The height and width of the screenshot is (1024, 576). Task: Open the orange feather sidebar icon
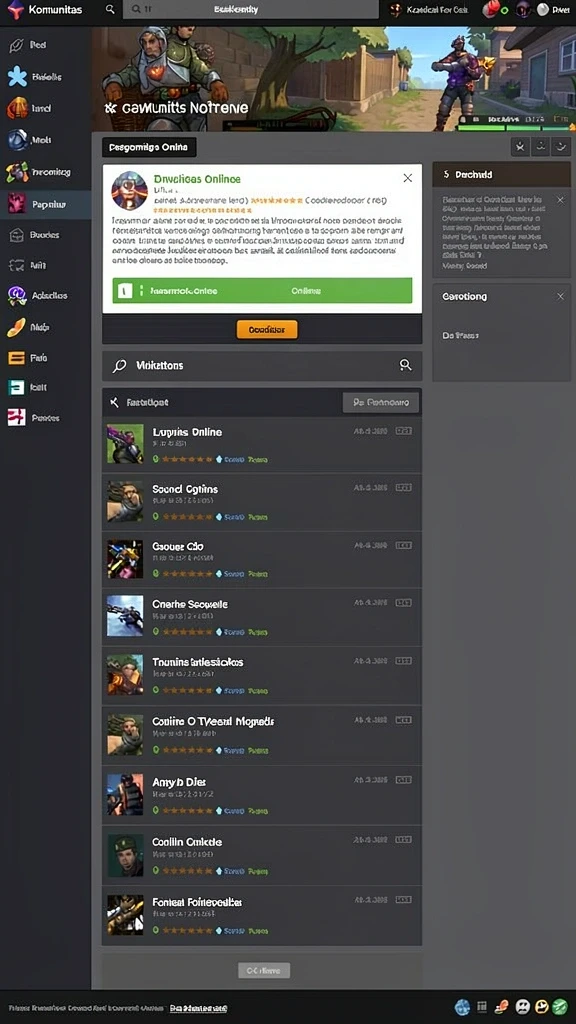pos(16,327)
